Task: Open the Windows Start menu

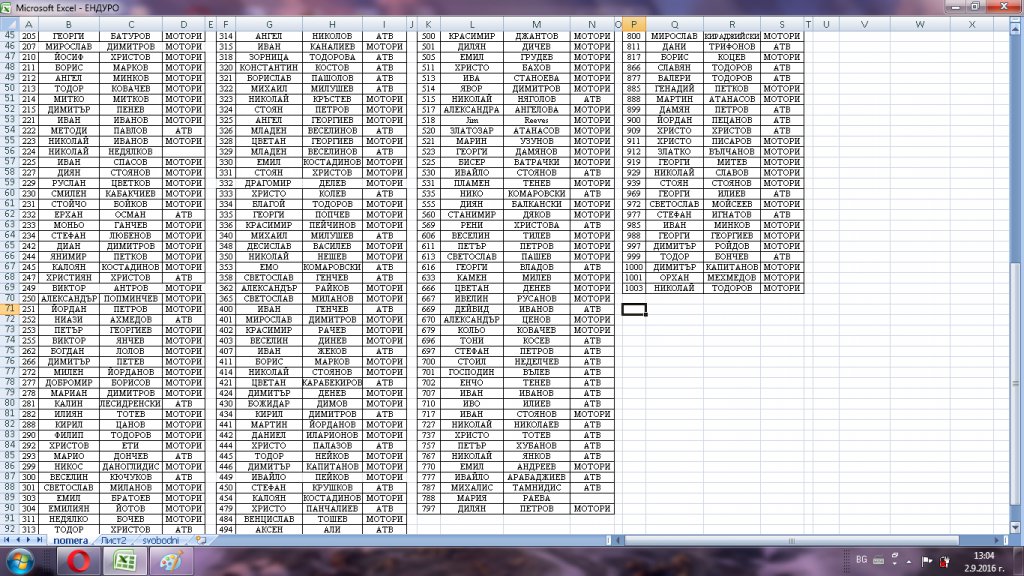Action: click(x=20, y=561)
